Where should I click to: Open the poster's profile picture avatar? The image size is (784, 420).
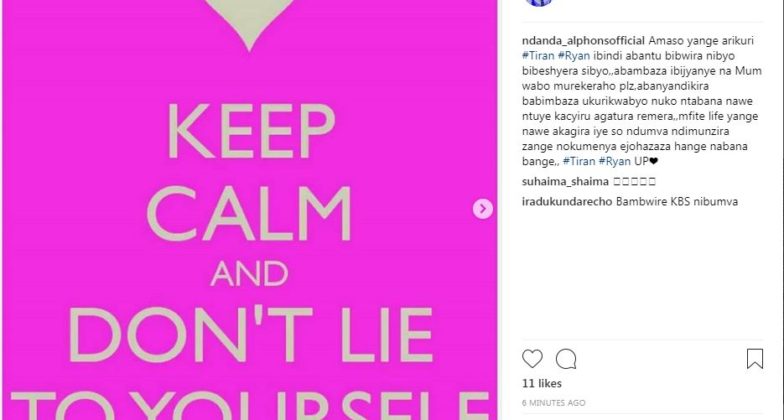click(539, 2)
